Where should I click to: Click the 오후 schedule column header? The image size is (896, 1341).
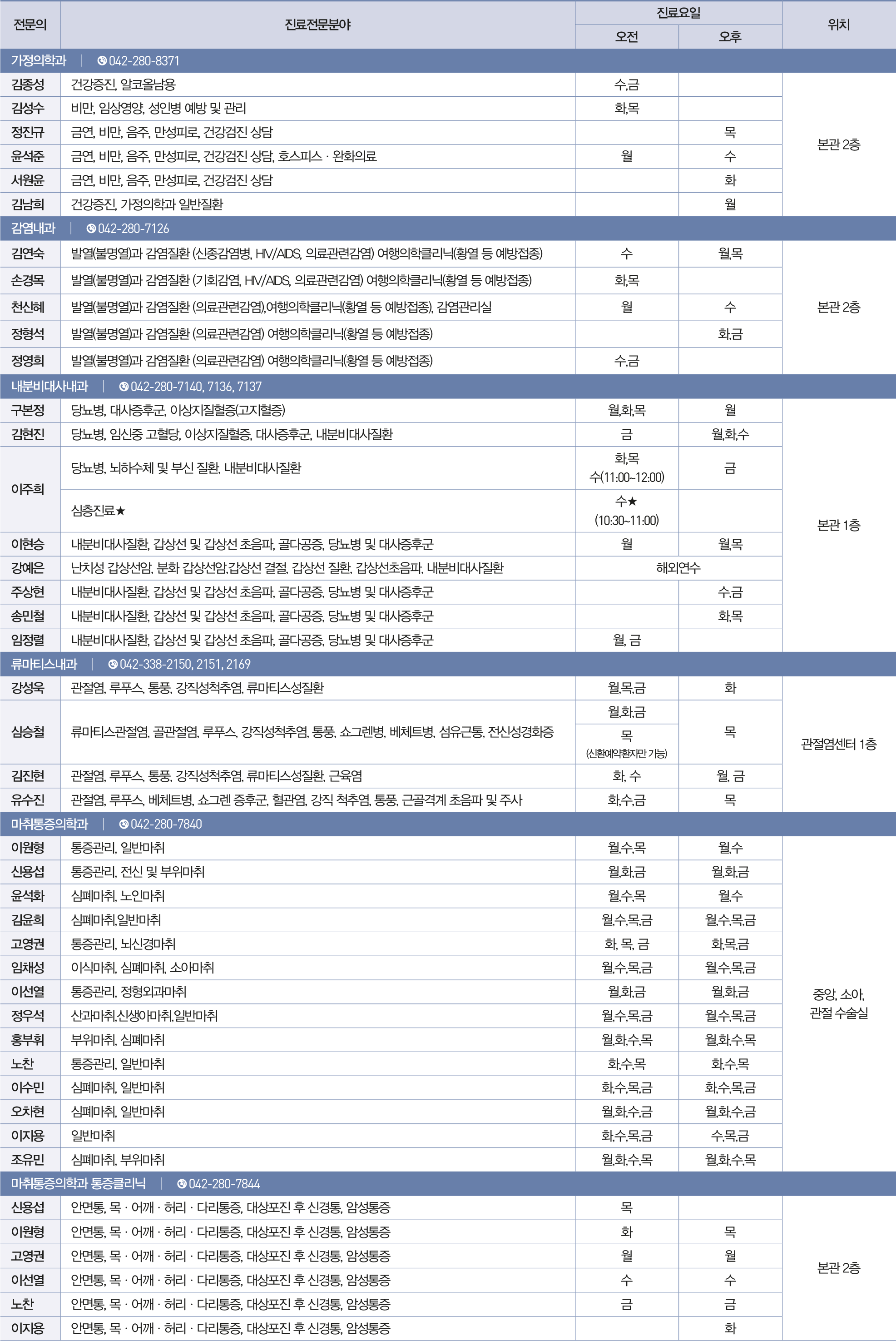(x=730, y=37)
